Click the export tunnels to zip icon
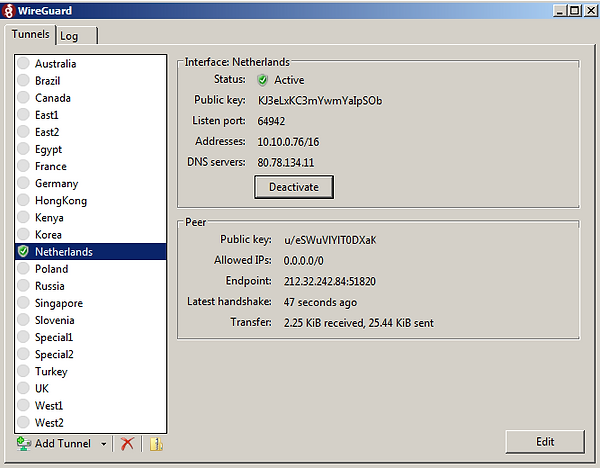Image resolution: width=600 pixels, height=468 pixels. pos(156,444)
